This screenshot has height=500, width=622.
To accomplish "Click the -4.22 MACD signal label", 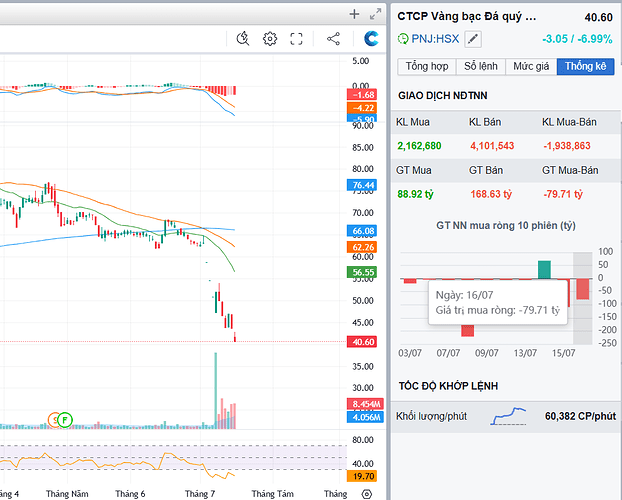I will [x=362, y=108].
